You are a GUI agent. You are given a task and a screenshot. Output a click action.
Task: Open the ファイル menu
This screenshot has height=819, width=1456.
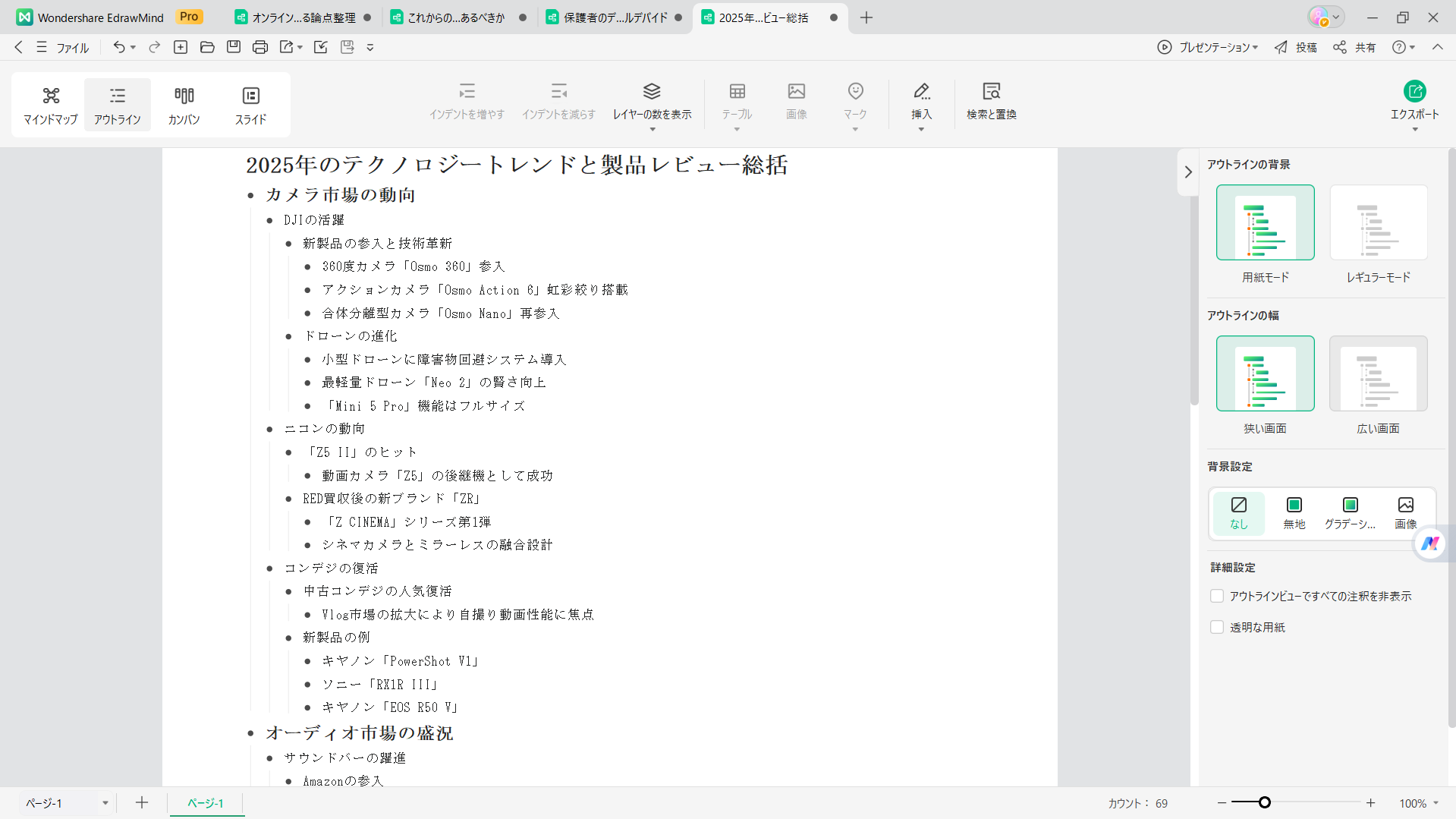tap(72, 47)
